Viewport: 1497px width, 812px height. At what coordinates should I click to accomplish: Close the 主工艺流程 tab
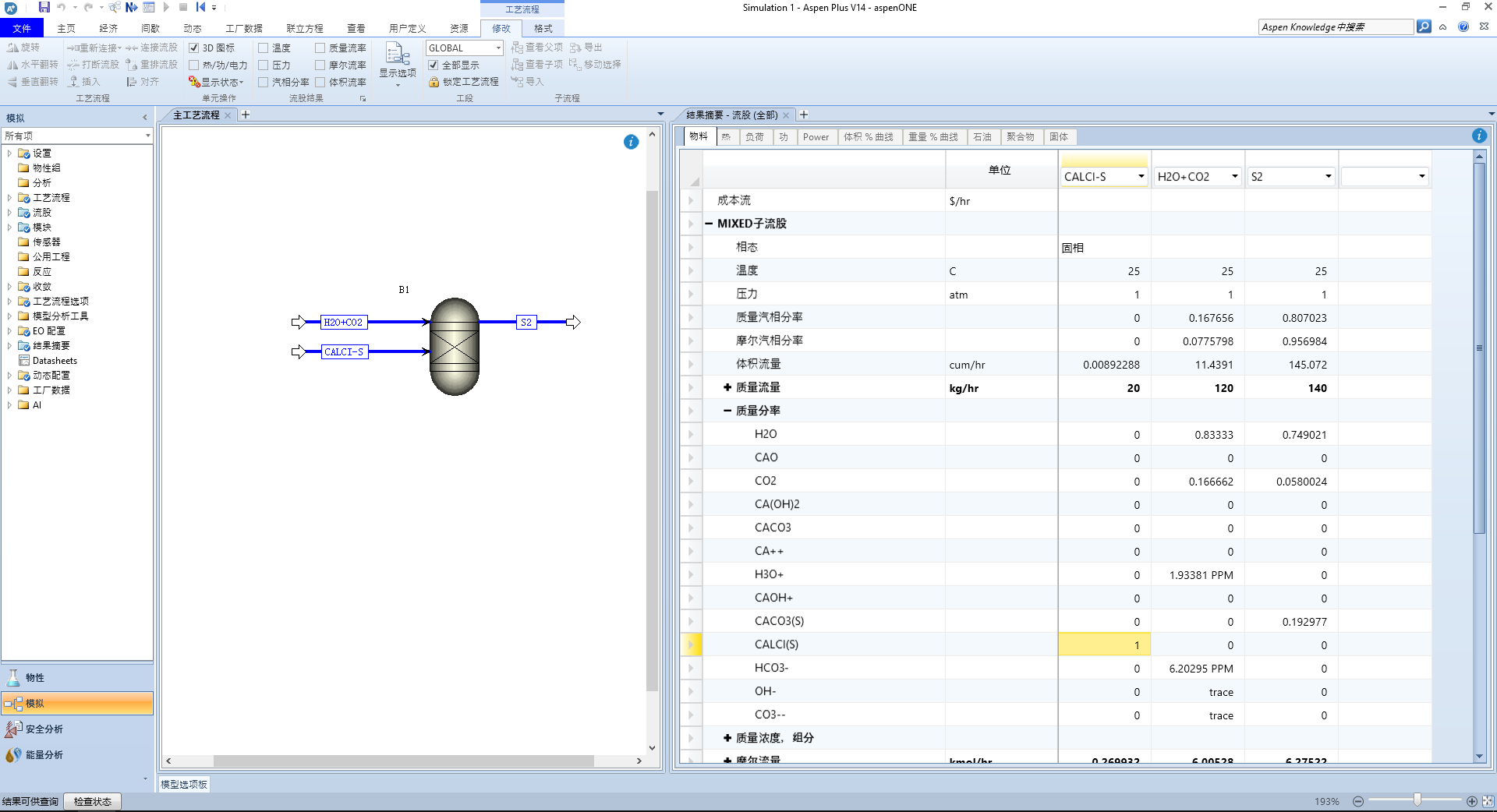pos(228,115)
